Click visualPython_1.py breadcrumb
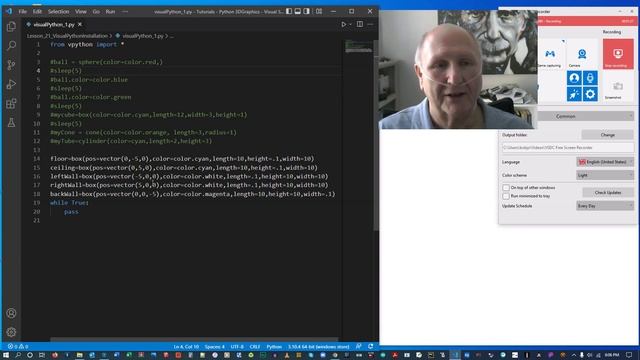The height and width of the screenshot is (360, 640). coord(142,36)
